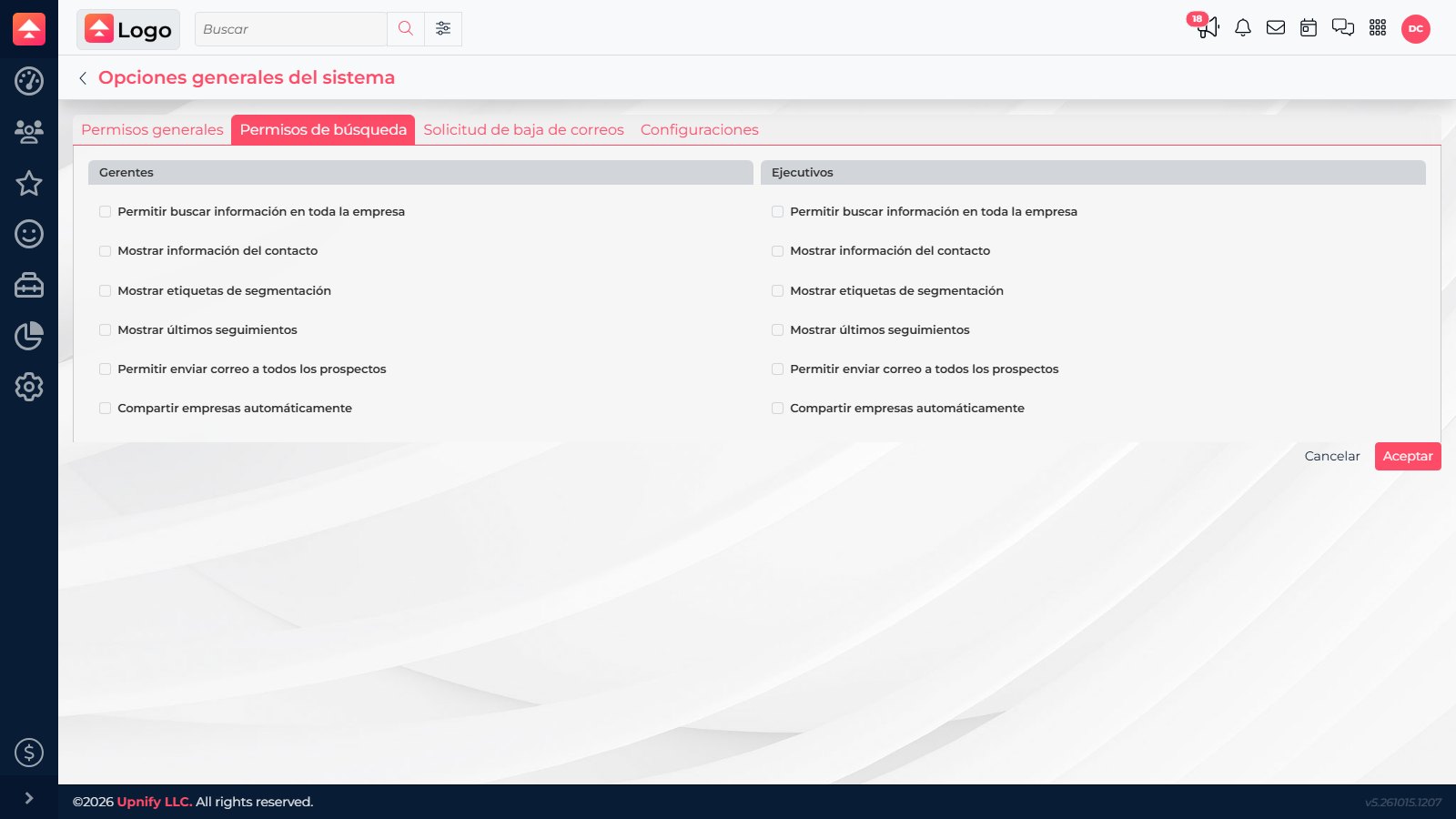Click the magnifier search icon
The image size is (1456, 819).
point(406,29)
